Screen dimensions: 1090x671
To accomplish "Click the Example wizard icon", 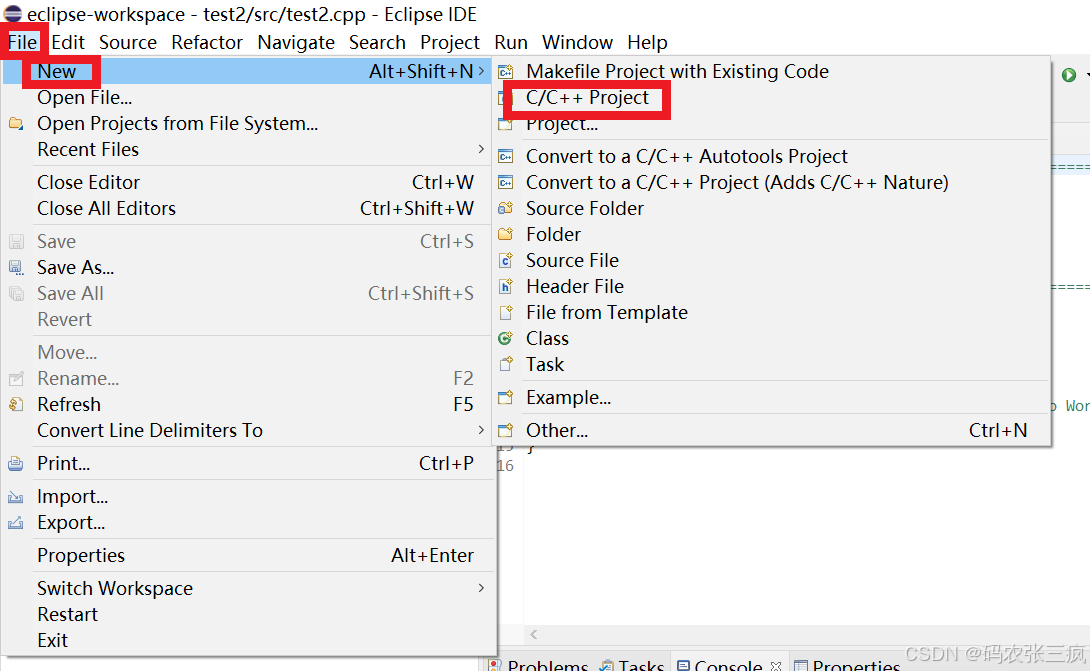I will coord(506,398).
